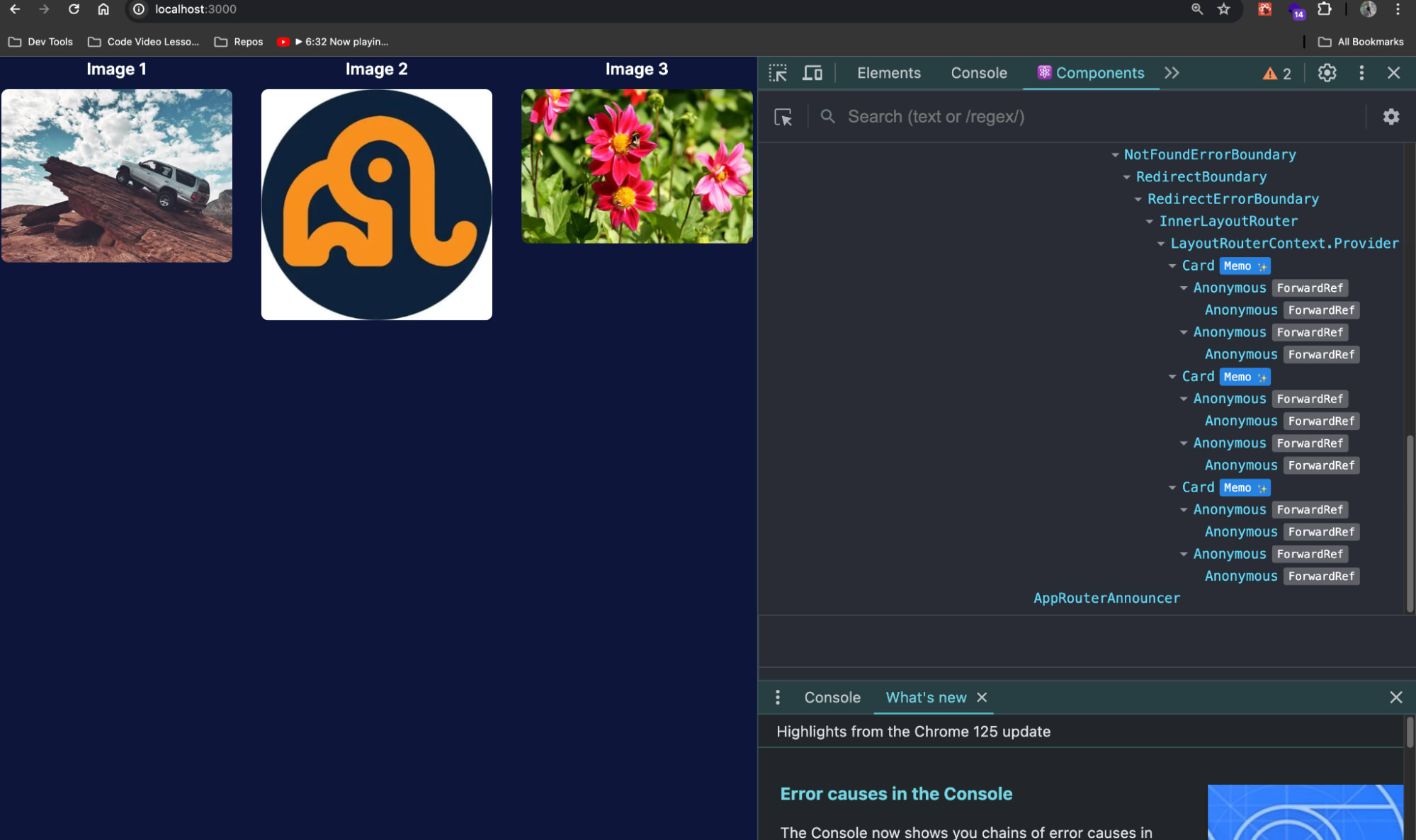1416x840 pixels.
Task: Open the YouTube Now playing bookmark
Action: 333,42
